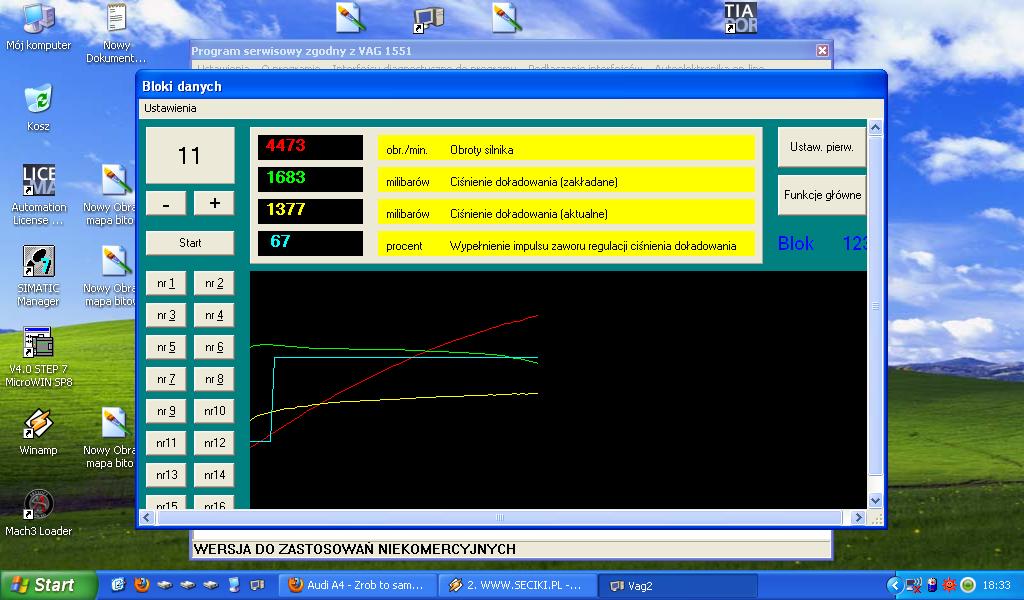Click the network connection tray icon

914,585
